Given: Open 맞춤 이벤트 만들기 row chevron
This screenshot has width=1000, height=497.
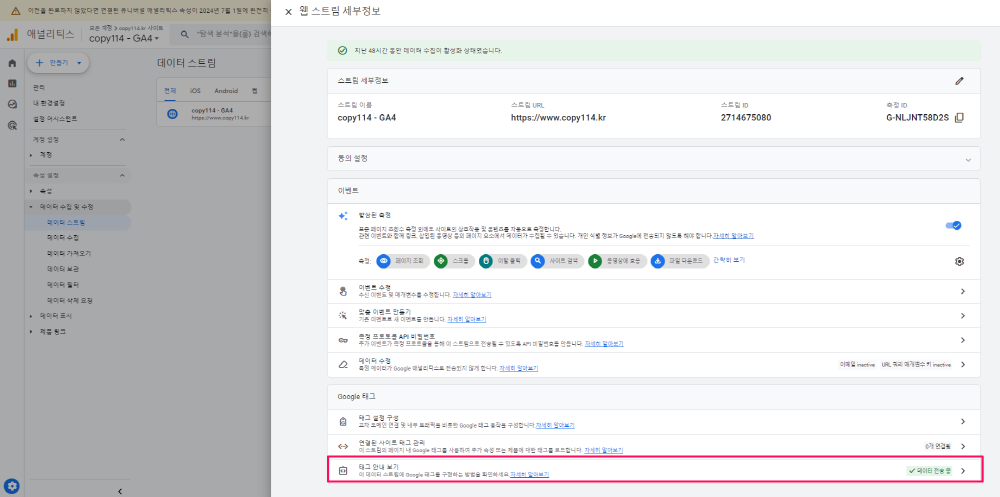Looking at the screenshot, I should tap(963, 316).
